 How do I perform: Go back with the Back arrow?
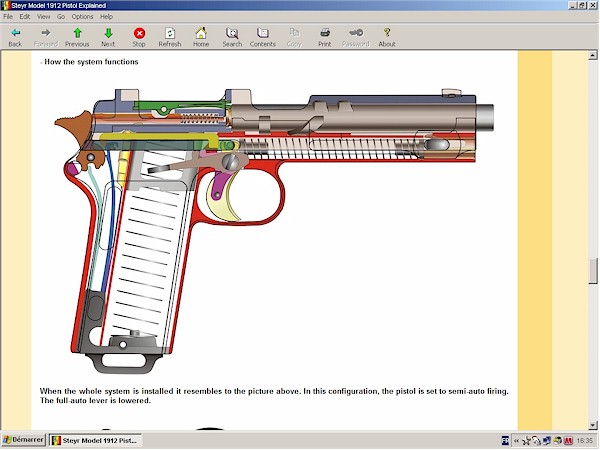pos(15,37)
